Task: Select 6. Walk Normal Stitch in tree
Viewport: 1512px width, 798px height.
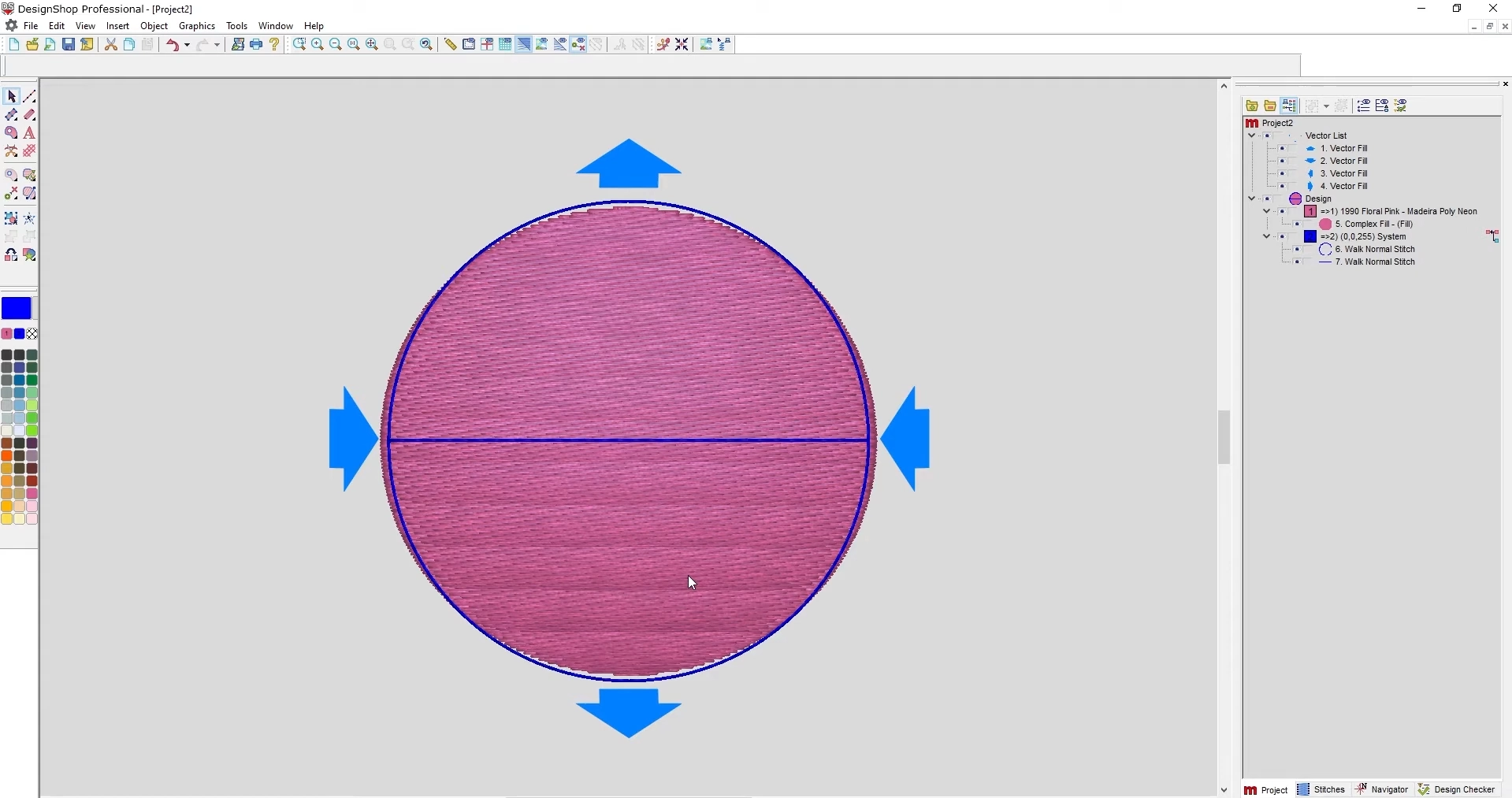Action: tap(1375, 250)
